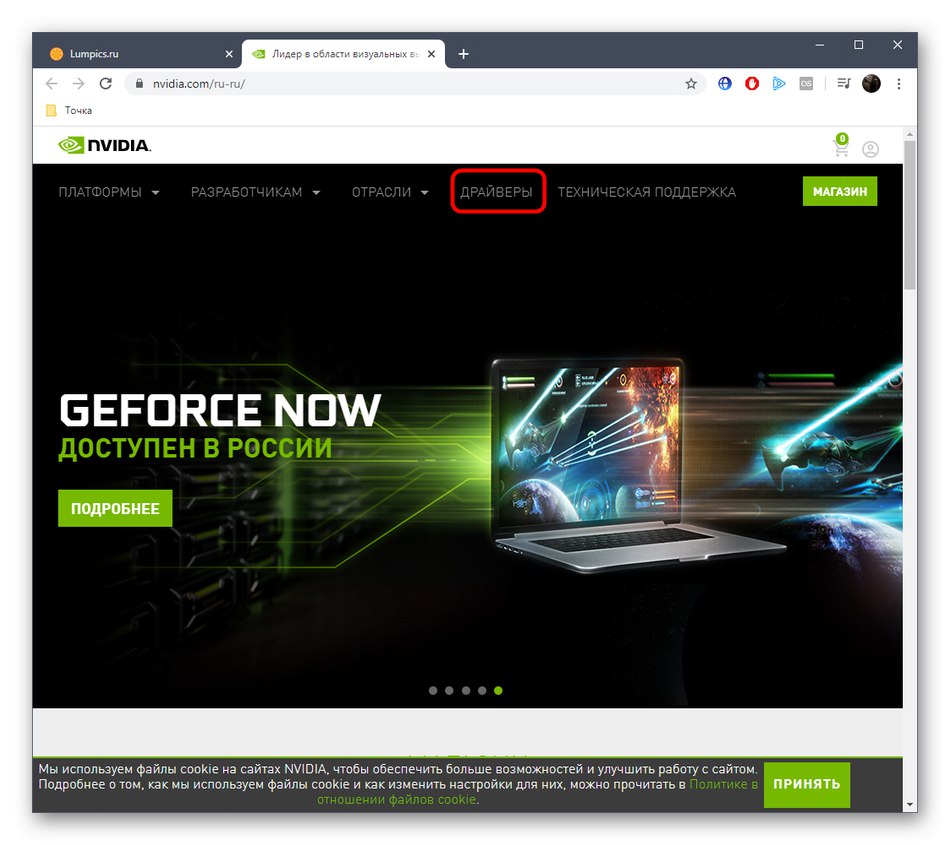Open the shopping cart icon

(x=841, y=145)
